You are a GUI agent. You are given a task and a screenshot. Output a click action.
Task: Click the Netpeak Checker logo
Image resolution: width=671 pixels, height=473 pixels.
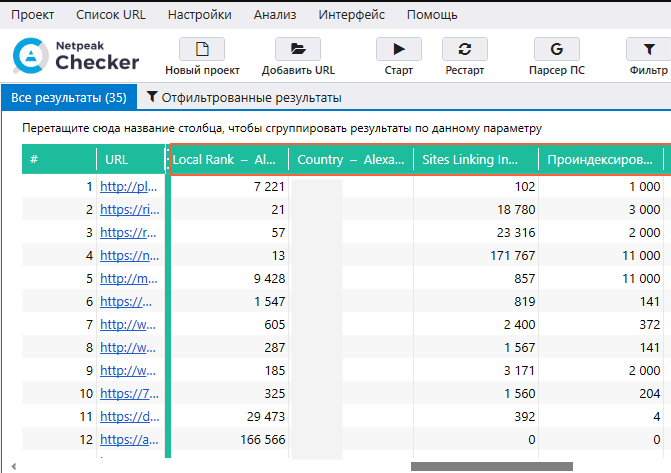(76, 56)
